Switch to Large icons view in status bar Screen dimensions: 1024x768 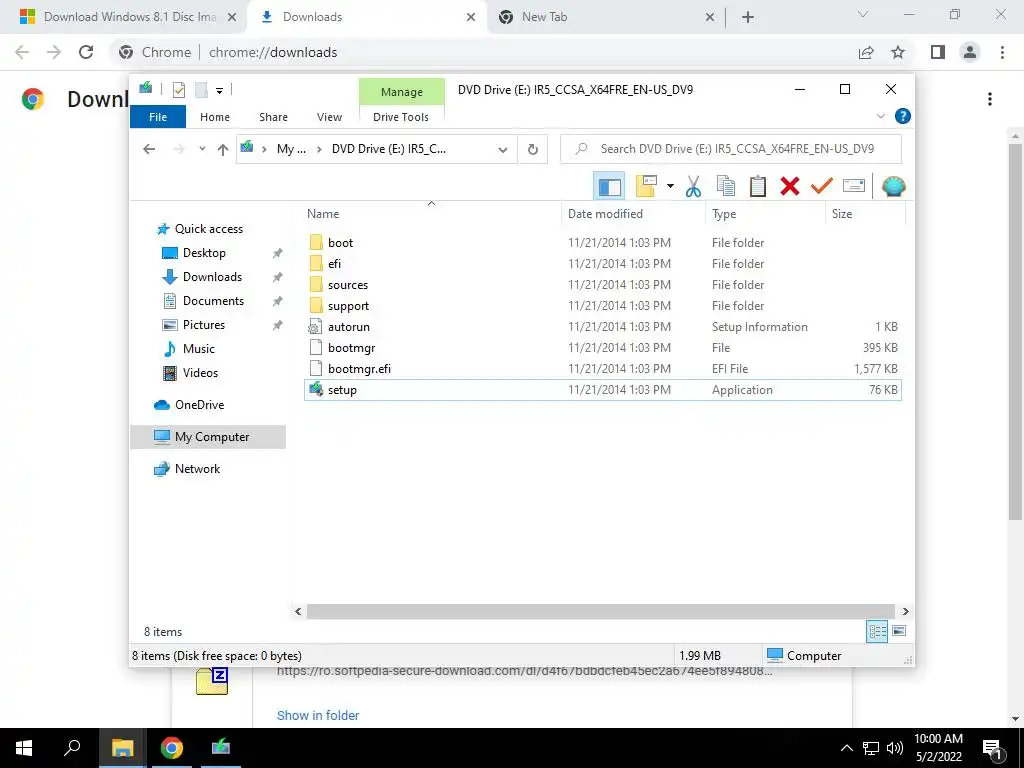click(x=899, y=631)
